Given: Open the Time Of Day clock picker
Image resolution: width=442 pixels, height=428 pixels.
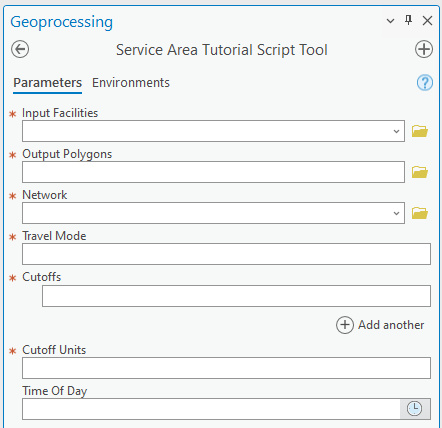Looking at the screenshot, I should pyautogui.click(x=415, y=409).
